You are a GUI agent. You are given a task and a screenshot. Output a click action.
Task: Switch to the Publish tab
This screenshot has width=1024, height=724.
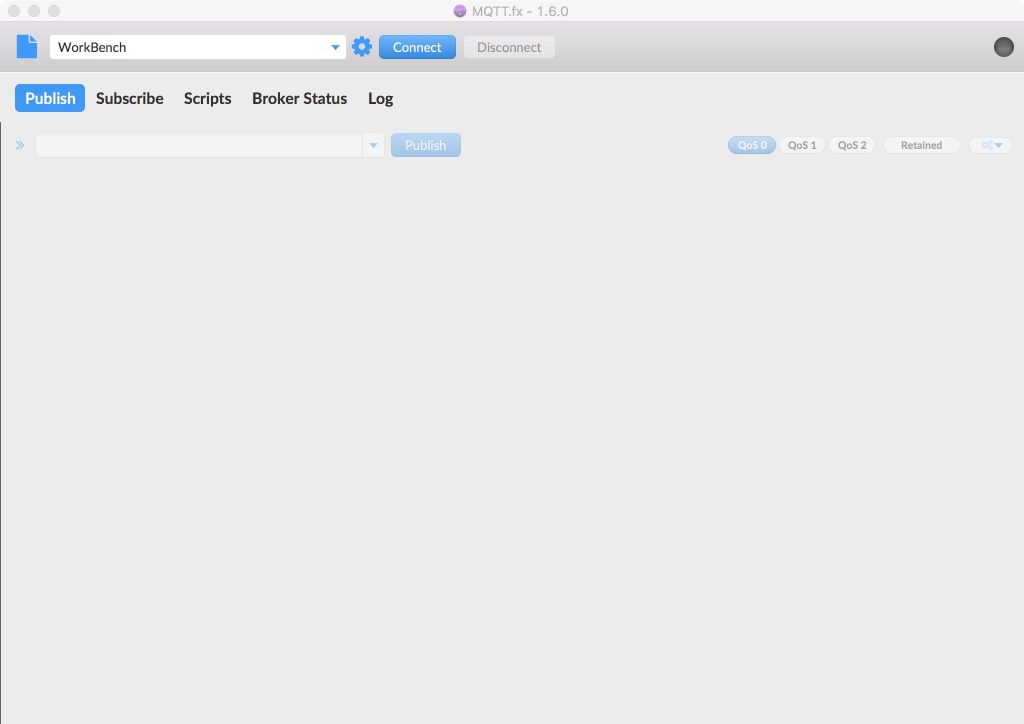click(x=50, y=98)
